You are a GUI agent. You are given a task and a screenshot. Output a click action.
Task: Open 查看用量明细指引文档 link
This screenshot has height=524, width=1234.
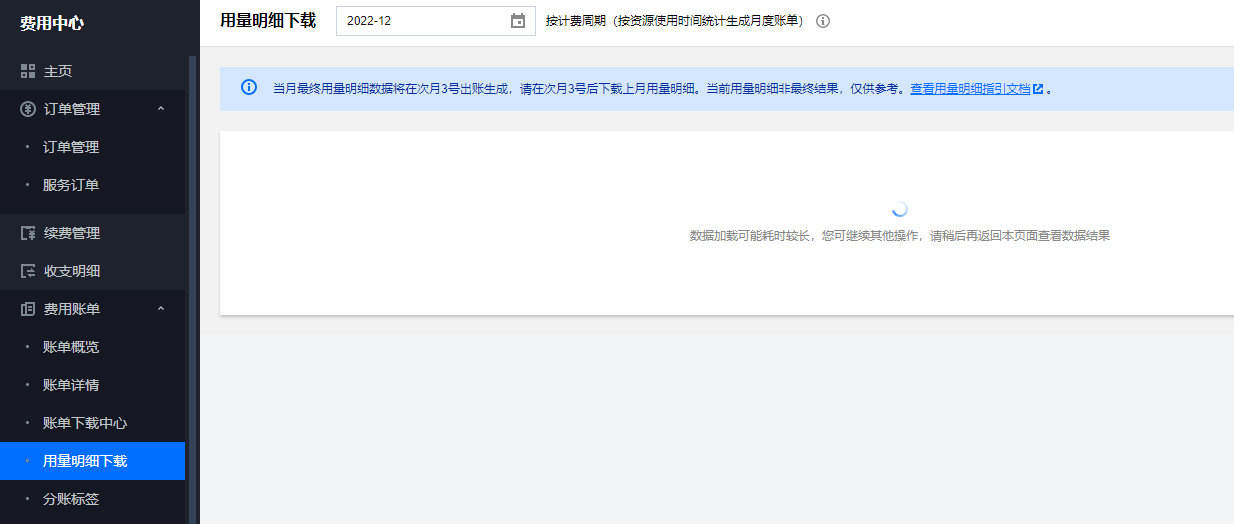point(969,89)
